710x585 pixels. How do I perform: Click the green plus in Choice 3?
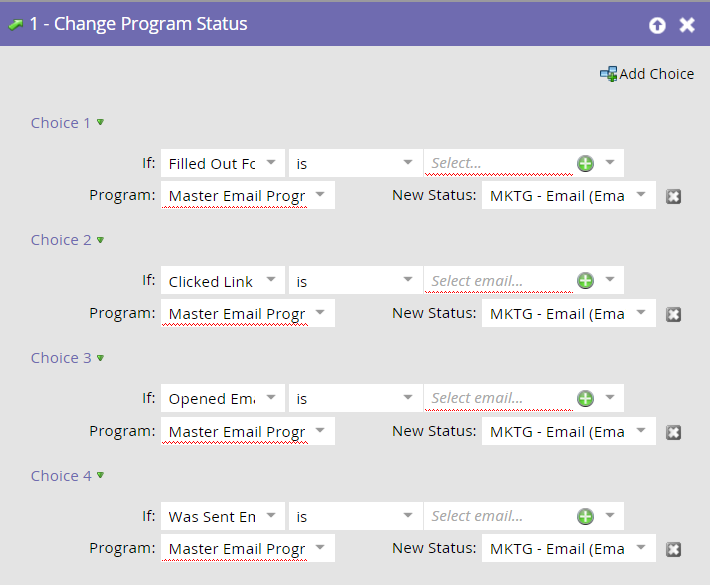(585, 398)
